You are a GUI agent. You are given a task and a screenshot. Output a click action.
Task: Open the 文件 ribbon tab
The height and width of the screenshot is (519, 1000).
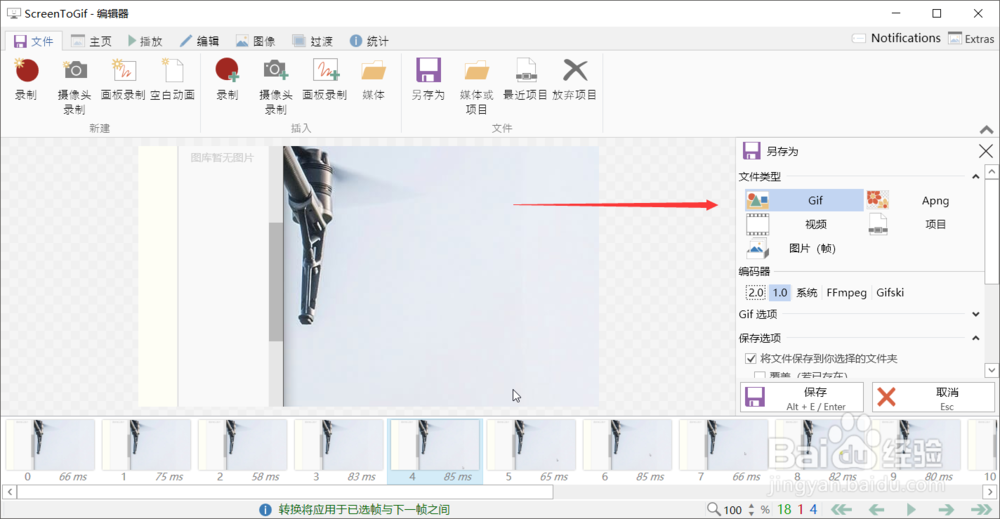(x=34, y=41)
